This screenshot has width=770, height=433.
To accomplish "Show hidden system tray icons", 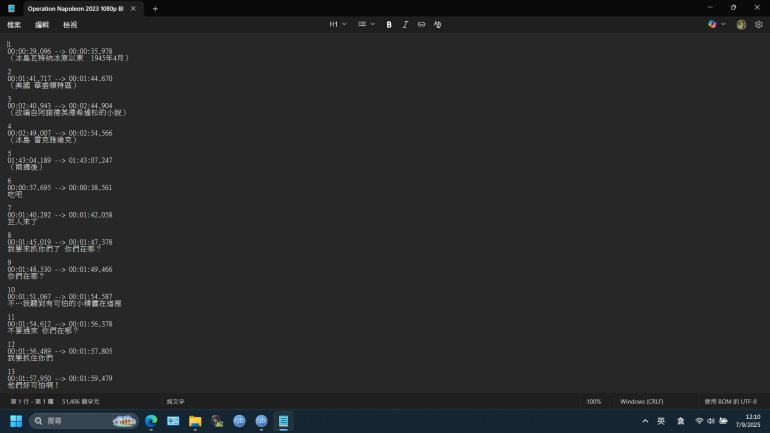I will point(645,421).
